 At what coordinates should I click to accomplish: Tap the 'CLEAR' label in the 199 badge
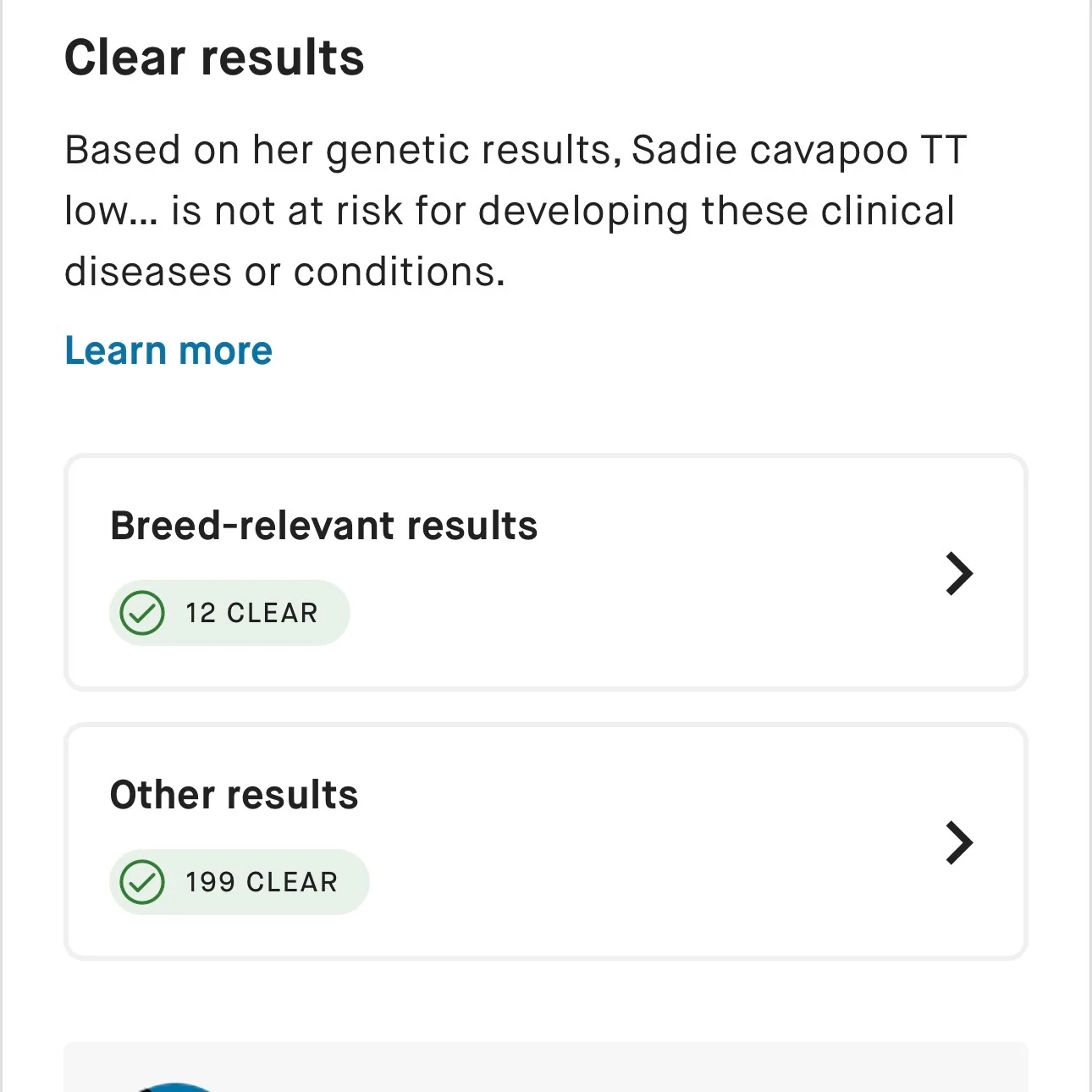[x=292, y=882]
